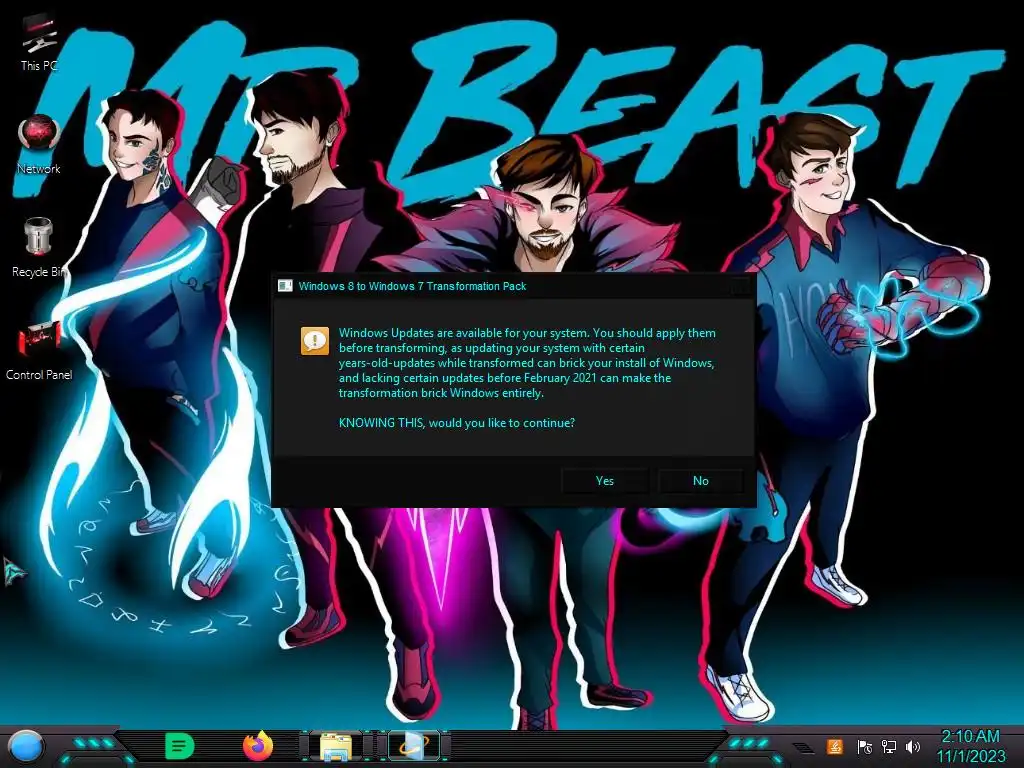Switch to the Transformation Pack taskbar item
This screenshot has height=768, width=1024.
point(413,746)
